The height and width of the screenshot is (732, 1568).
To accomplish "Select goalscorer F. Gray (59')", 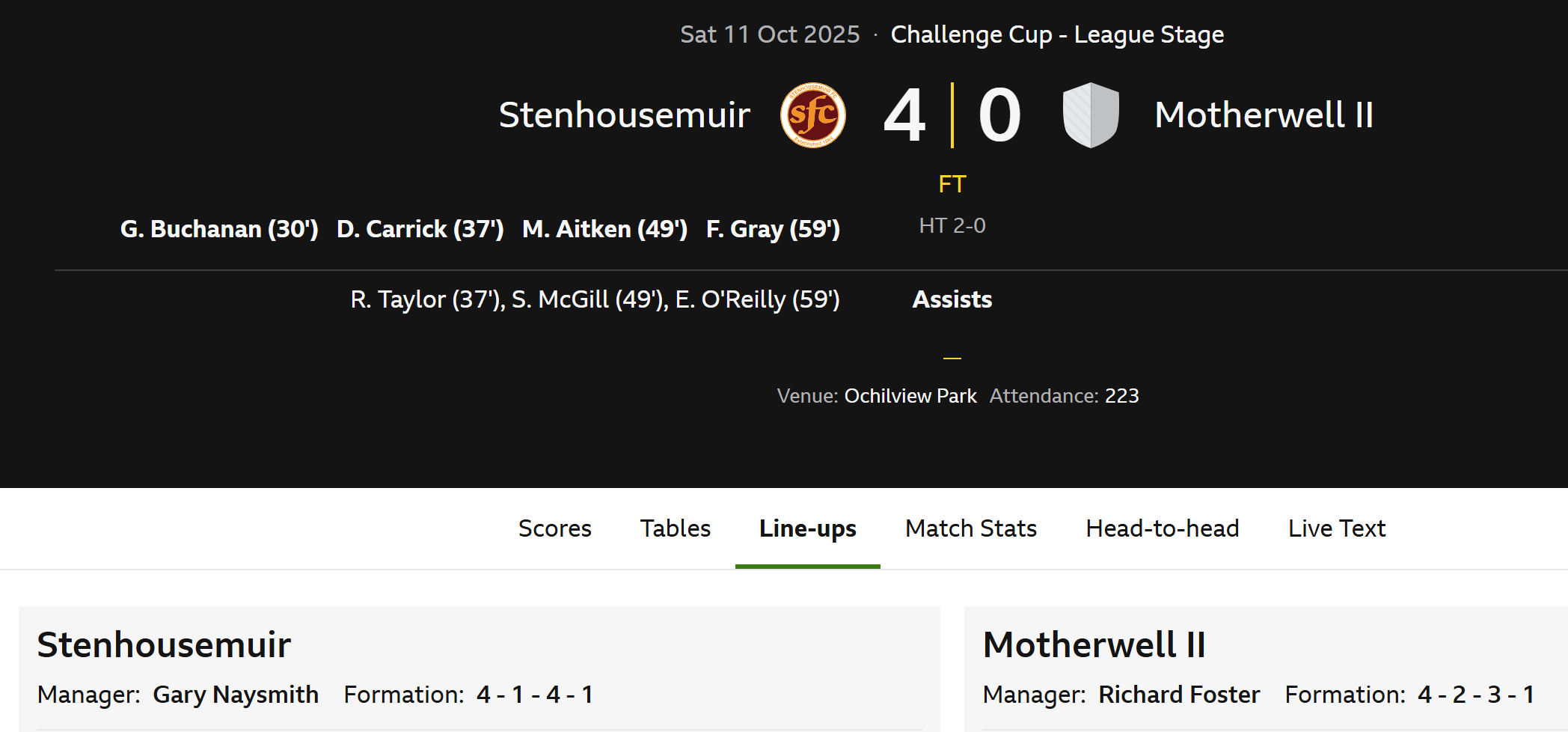I will click(773, 229).
